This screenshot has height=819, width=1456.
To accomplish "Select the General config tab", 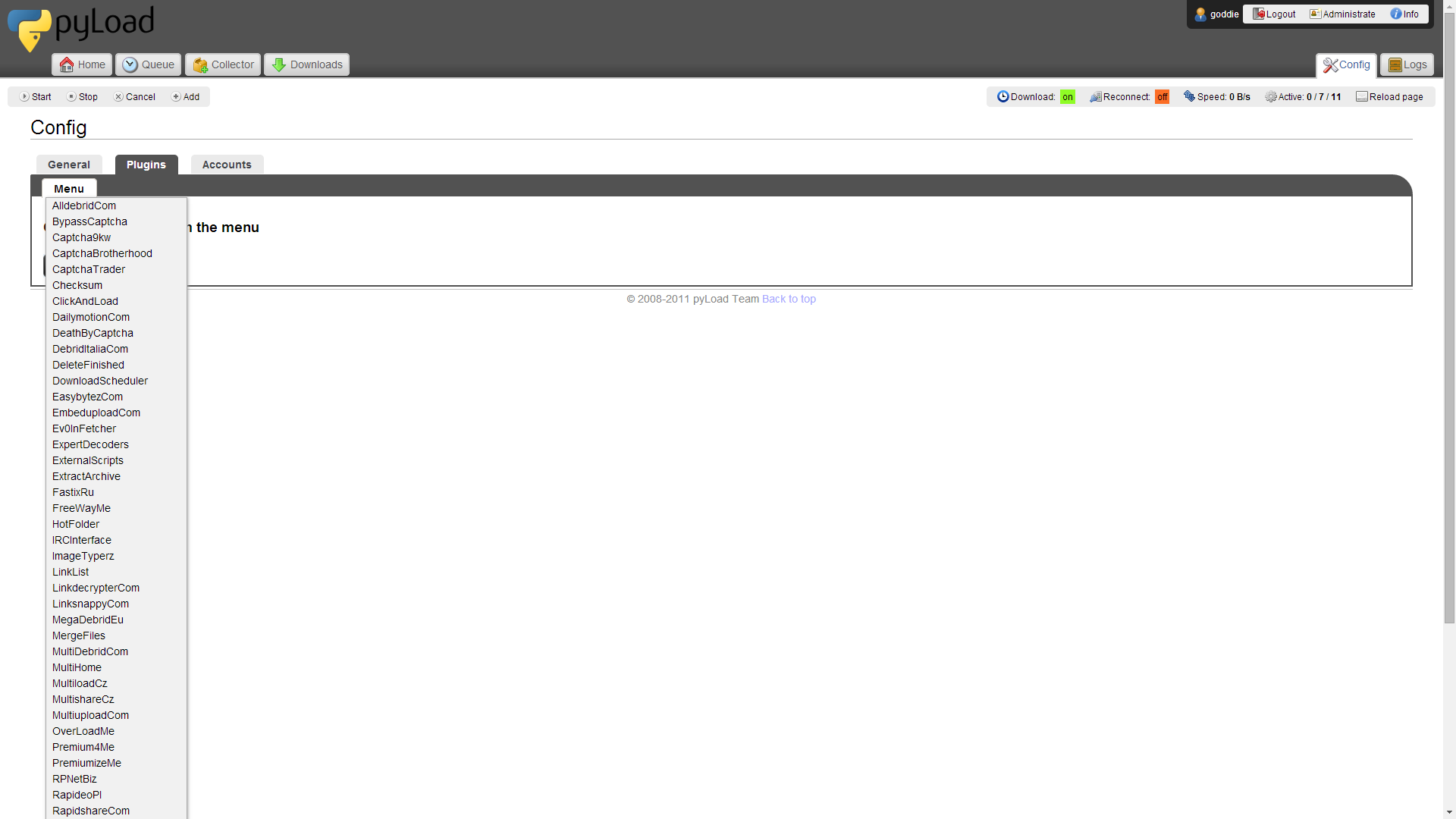I will pyautogui.click(x=68, y=164).
